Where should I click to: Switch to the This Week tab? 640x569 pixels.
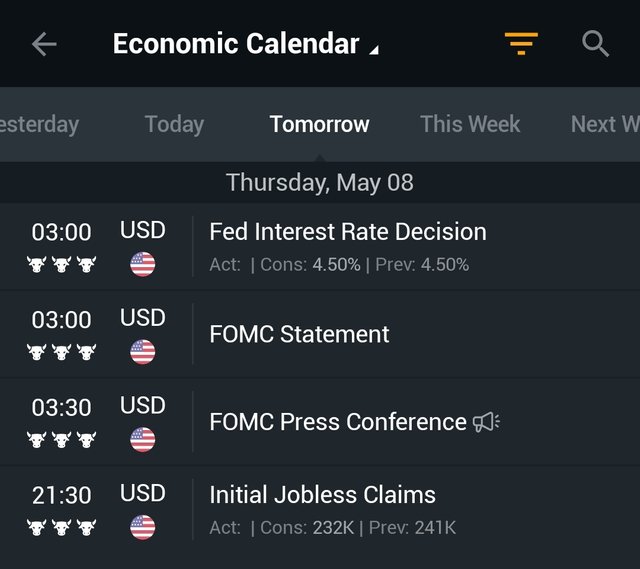coord(470,124)
